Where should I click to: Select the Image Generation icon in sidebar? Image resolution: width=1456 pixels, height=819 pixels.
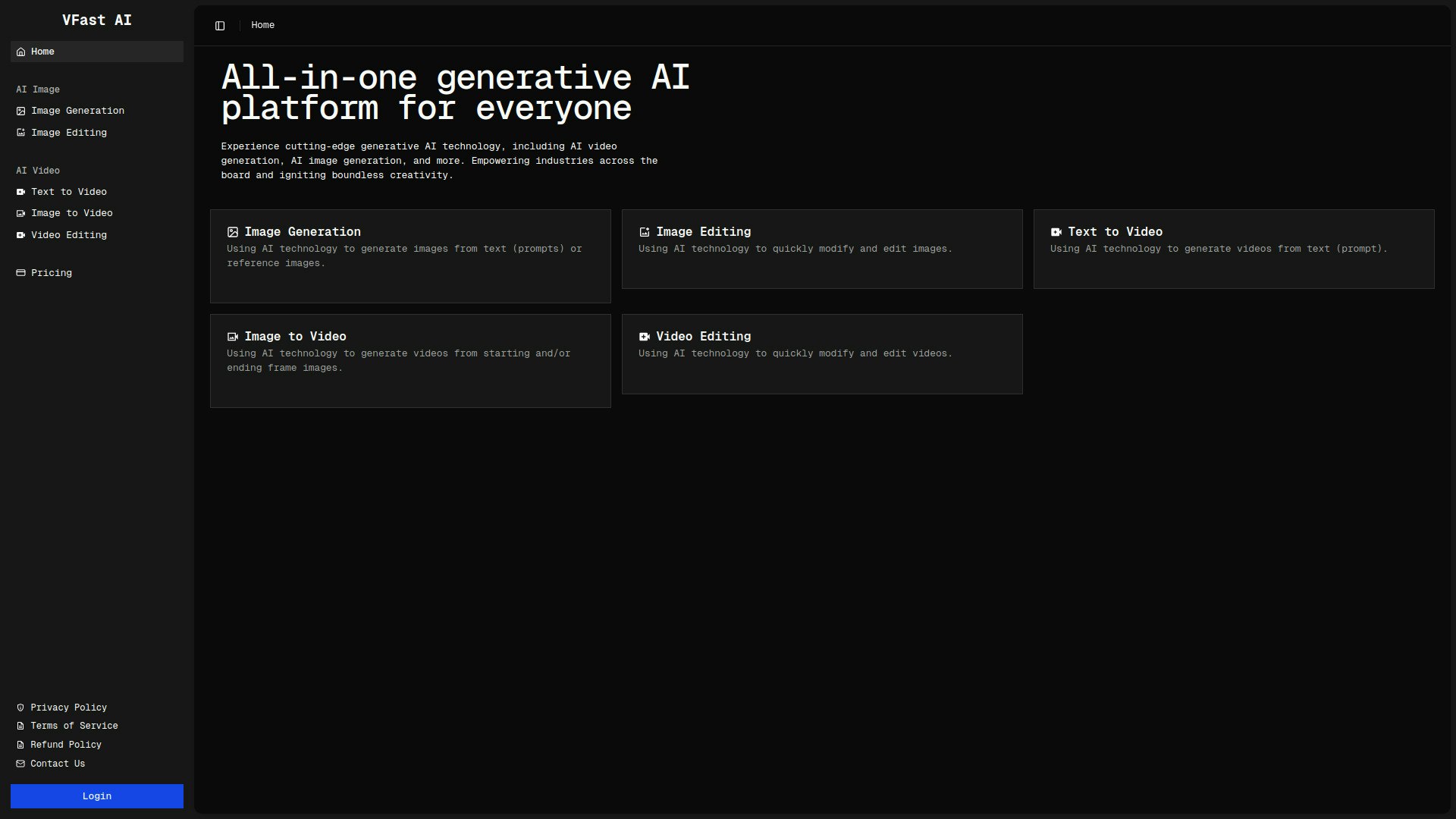click(20, 111)
